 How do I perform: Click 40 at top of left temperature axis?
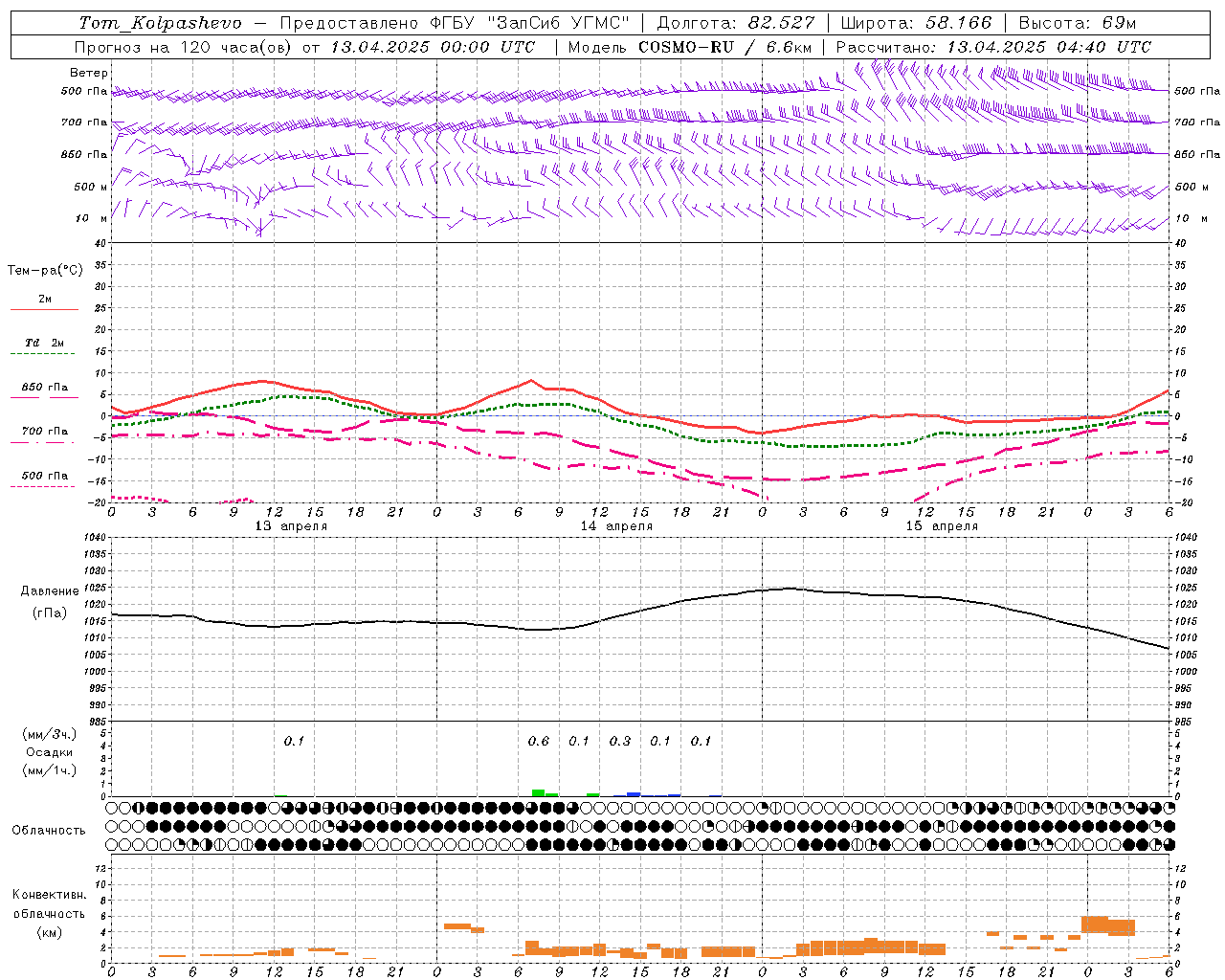(x=101, y=243)
